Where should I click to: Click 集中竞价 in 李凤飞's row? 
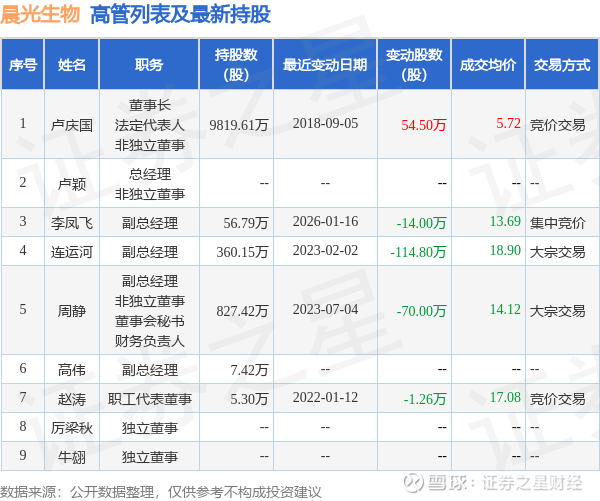[x=558, y=223]
